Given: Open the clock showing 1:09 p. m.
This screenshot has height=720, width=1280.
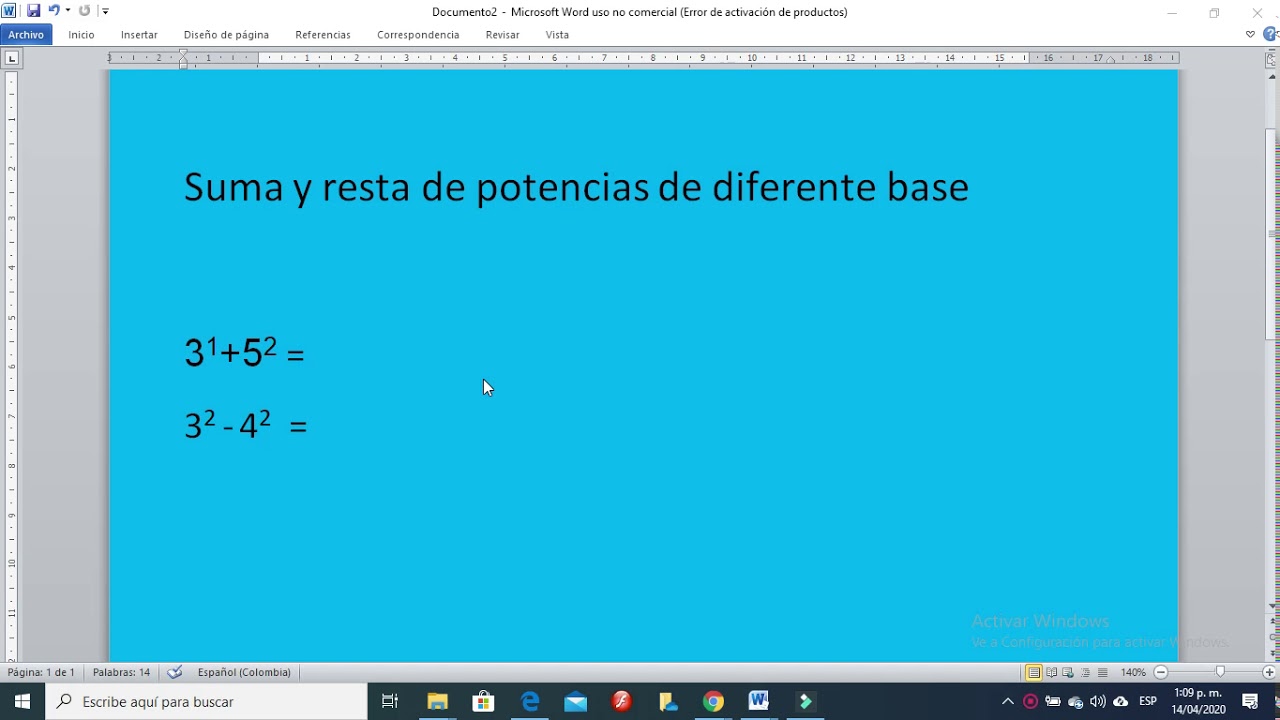Looking at the screenshot, I should click(1199, 701).
